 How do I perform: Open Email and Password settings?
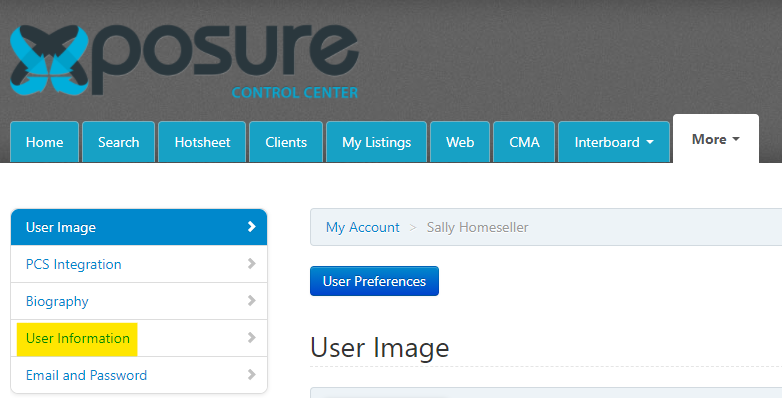139,375
